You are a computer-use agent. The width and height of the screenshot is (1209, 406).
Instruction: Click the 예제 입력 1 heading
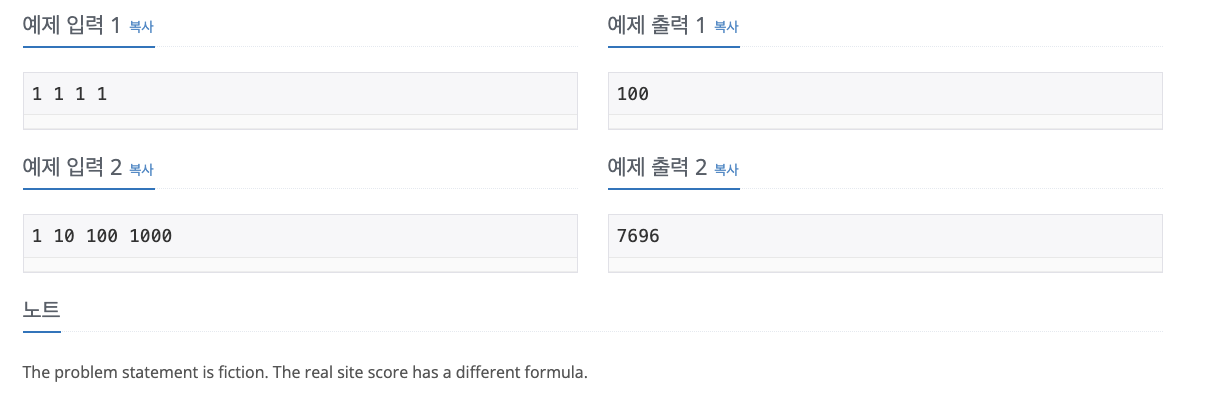pyautogui.click(x=72, y=26)
